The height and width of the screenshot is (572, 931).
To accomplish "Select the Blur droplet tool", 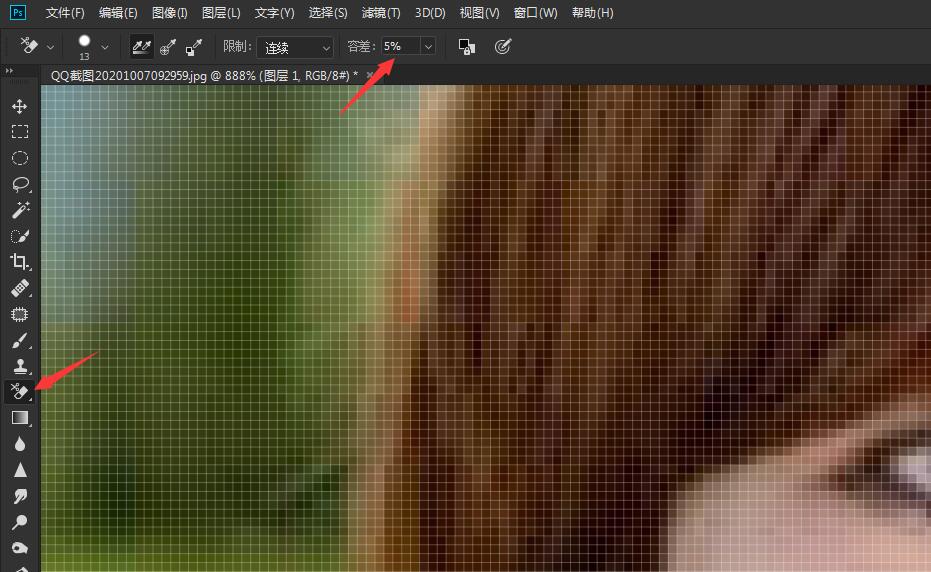I will (x=20, y=444).
